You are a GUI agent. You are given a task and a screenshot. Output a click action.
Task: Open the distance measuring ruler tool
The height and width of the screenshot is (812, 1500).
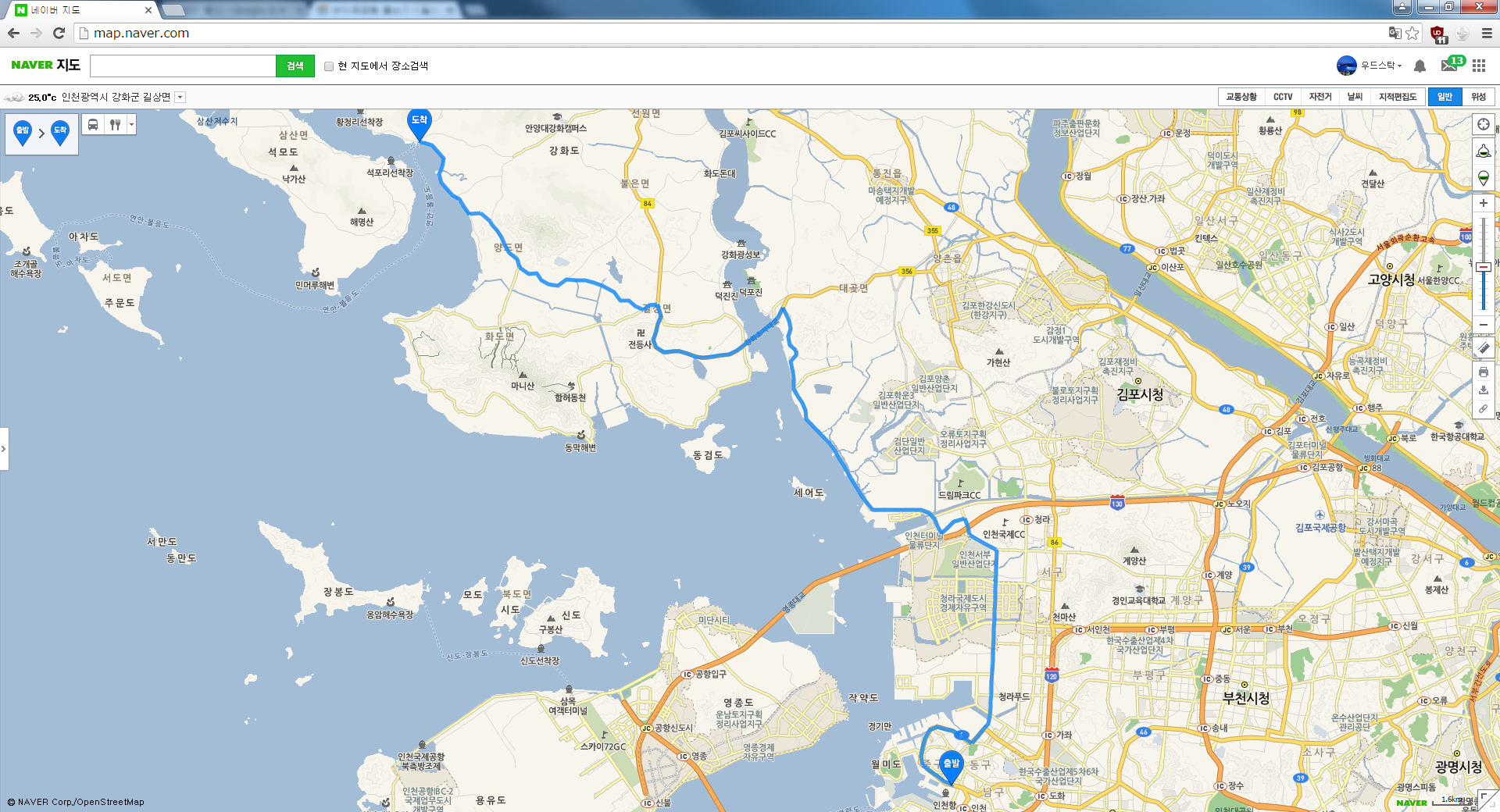coord(1483,348)
